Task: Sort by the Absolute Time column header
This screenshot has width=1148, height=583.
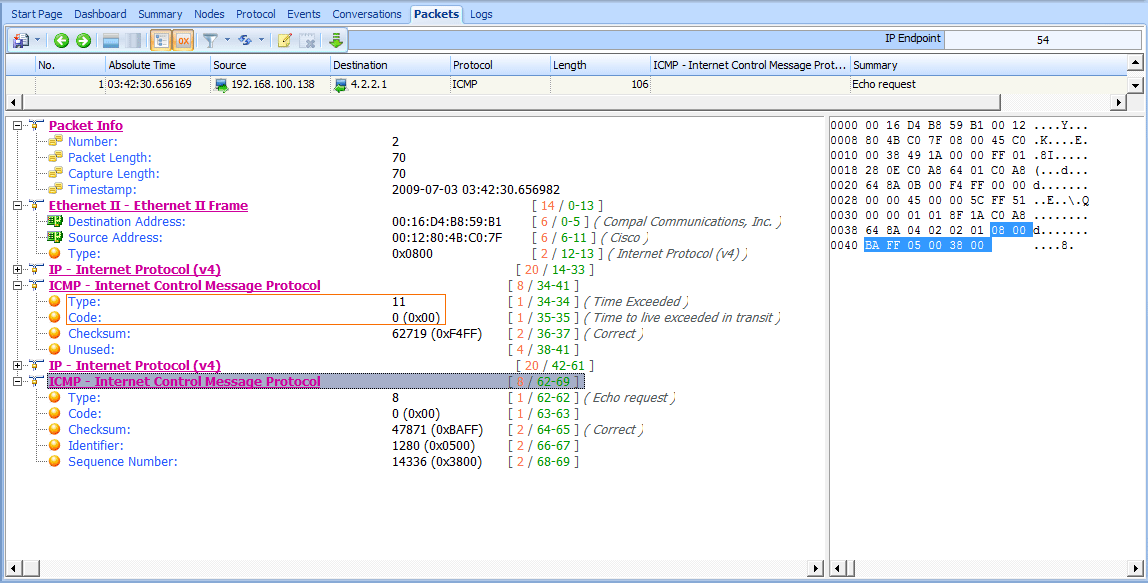Action: tap(157, 64)
